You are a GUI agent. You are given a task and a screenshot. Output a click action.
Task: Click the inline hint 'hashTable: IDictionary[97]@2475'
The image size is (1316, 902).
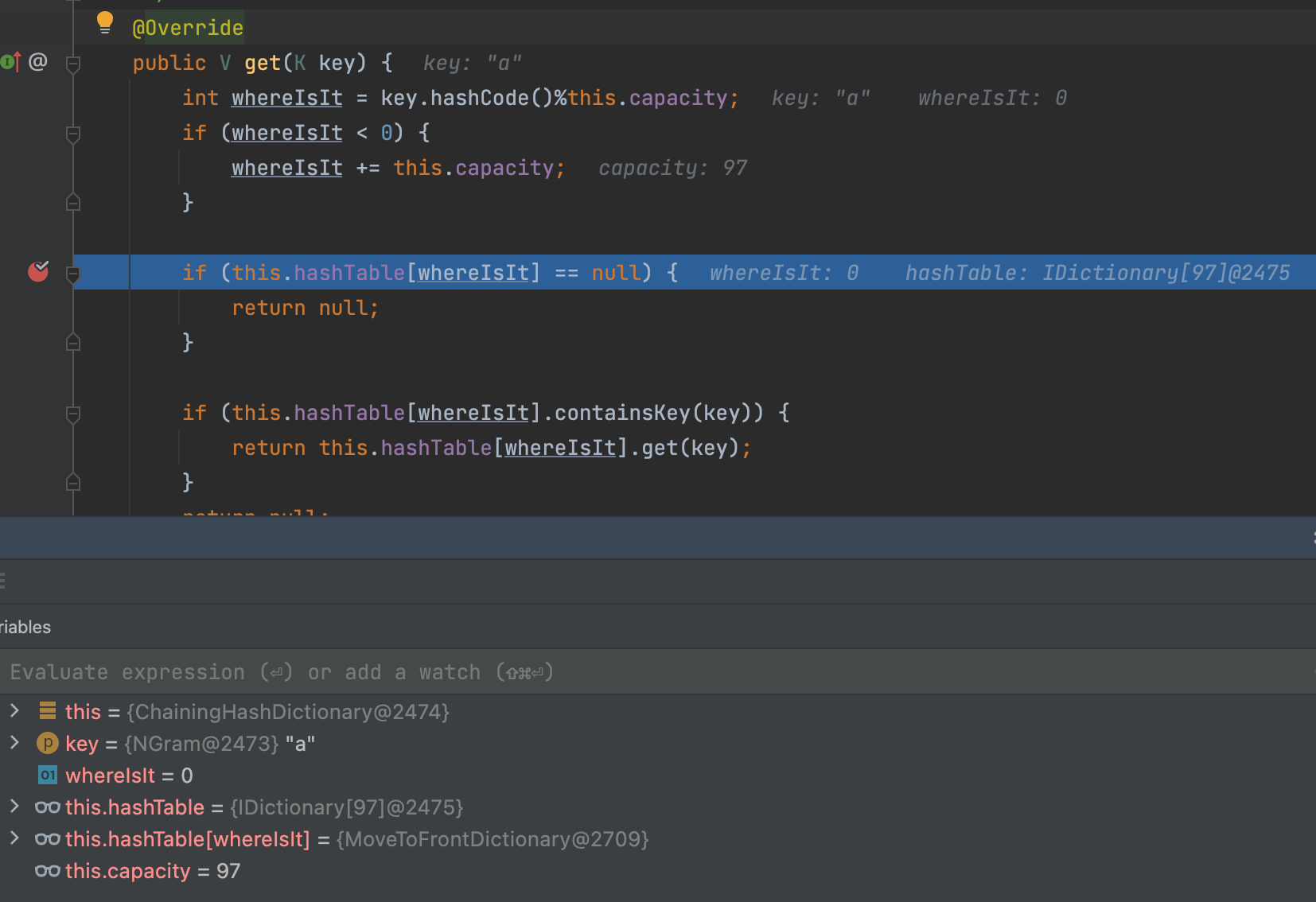tap(1097, 273)
